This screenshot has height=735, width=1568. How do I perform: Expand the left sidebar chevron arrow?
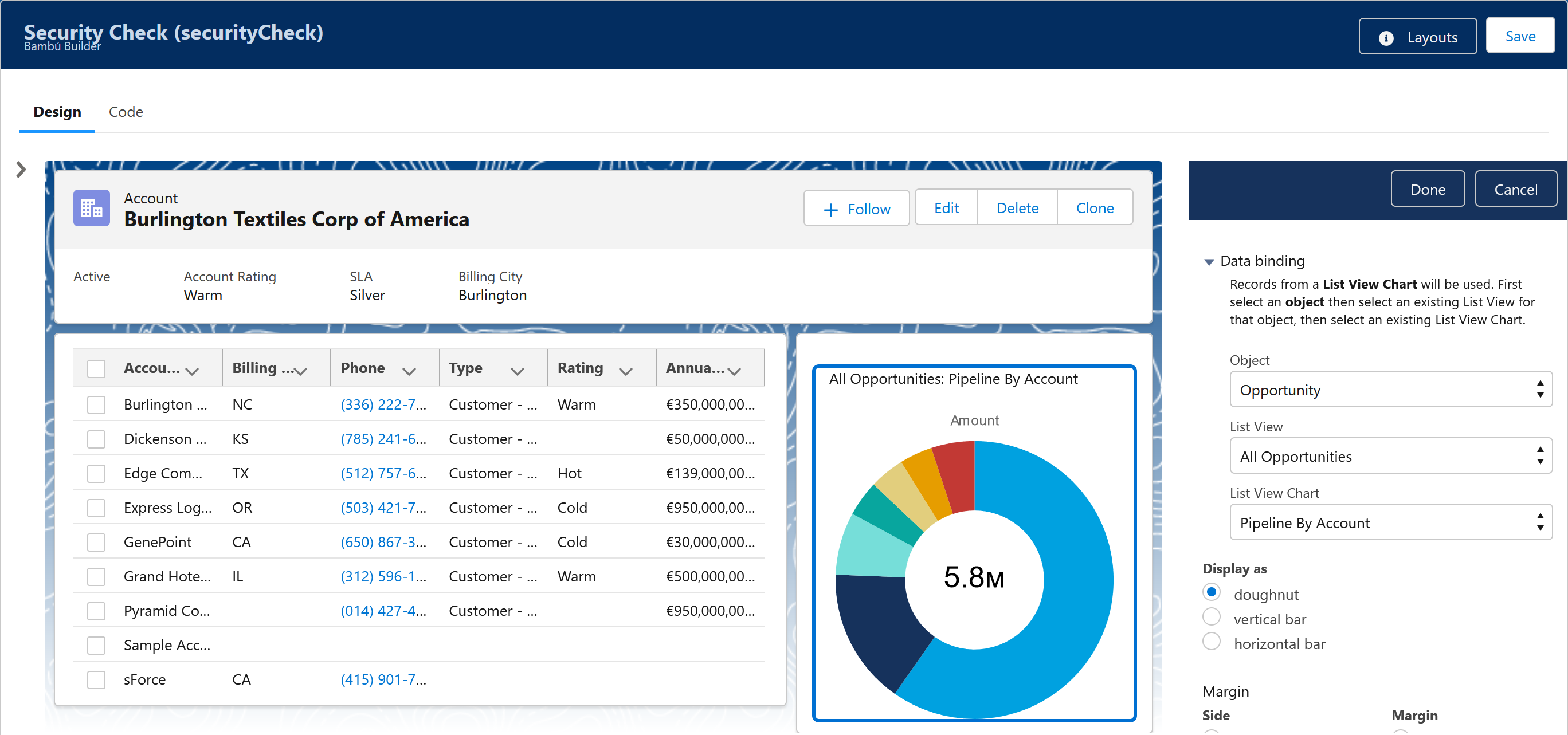[21, 169]
